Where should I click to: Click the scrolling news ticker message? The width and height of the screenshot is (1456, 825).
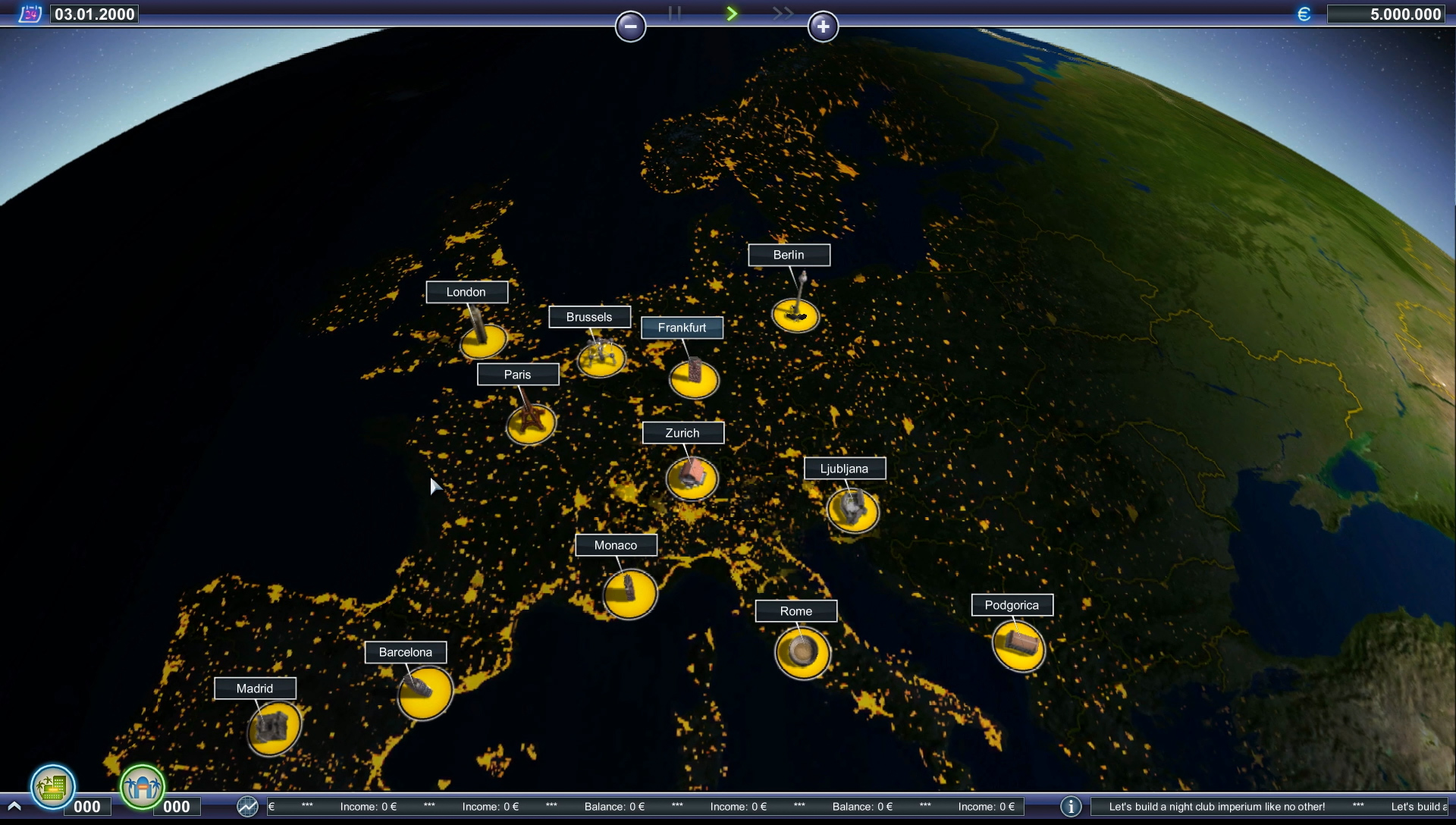(x=1217, y=807)
